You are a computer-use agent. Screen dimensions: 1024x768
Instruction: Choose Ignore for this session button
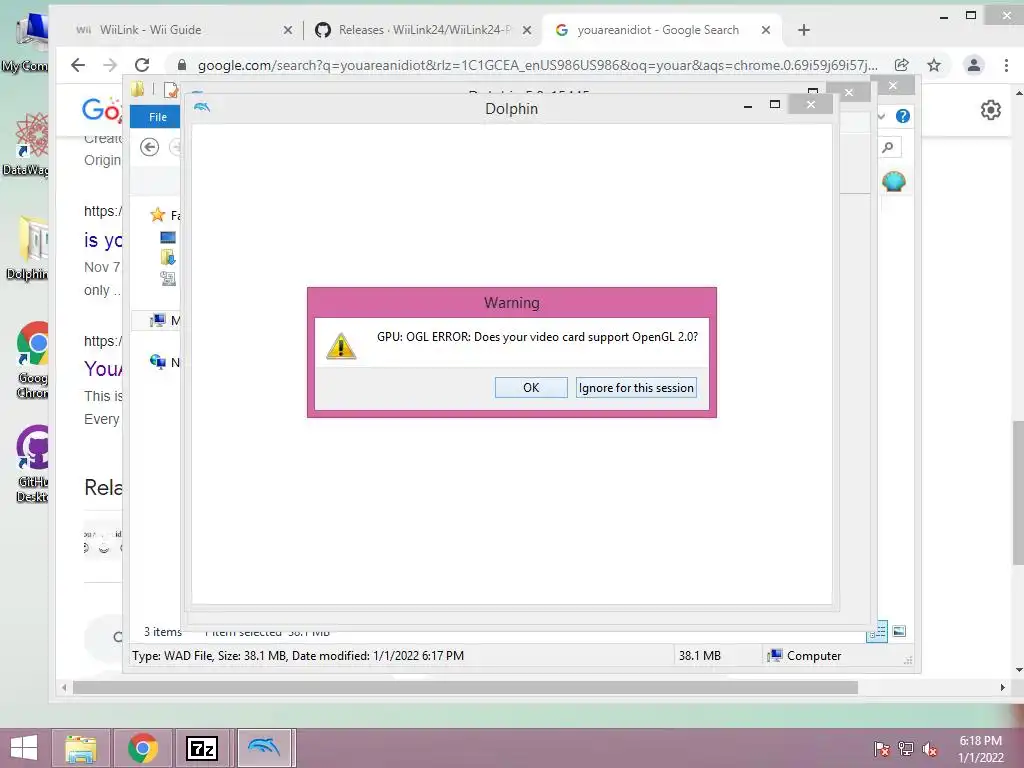pyautogui.click(x=636, y=387)
